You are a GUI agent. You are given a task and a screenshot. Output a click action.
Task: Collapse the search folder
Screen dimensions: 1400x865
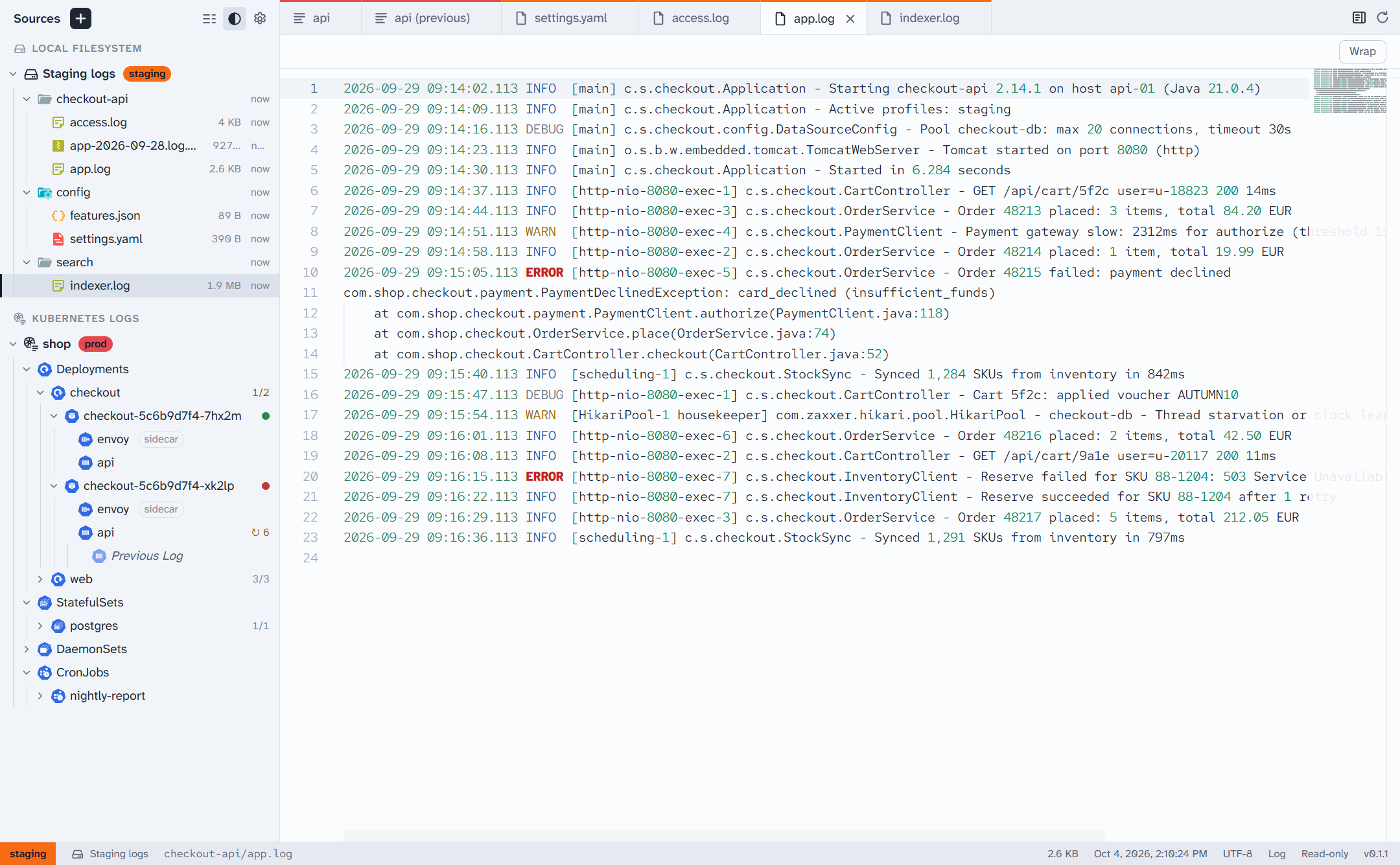27,262
